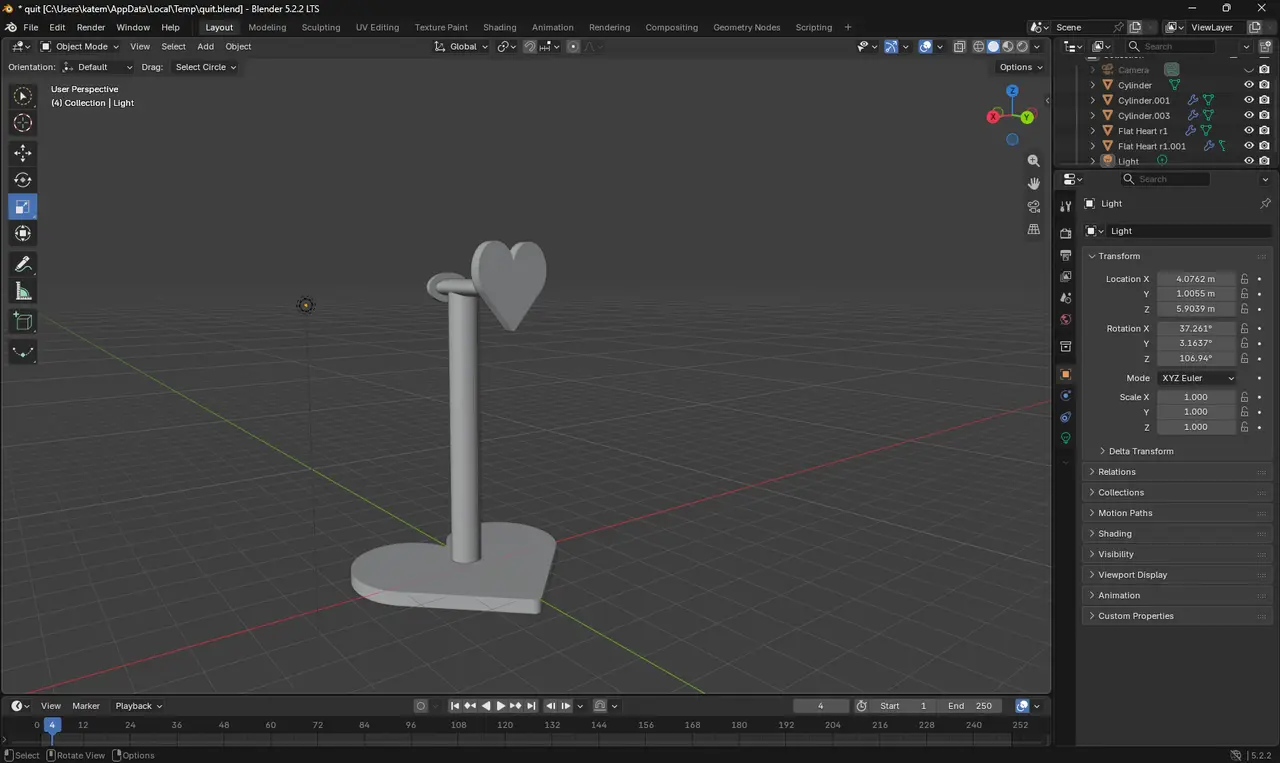Open the Global transform orientation dropdown

[462, 46]
